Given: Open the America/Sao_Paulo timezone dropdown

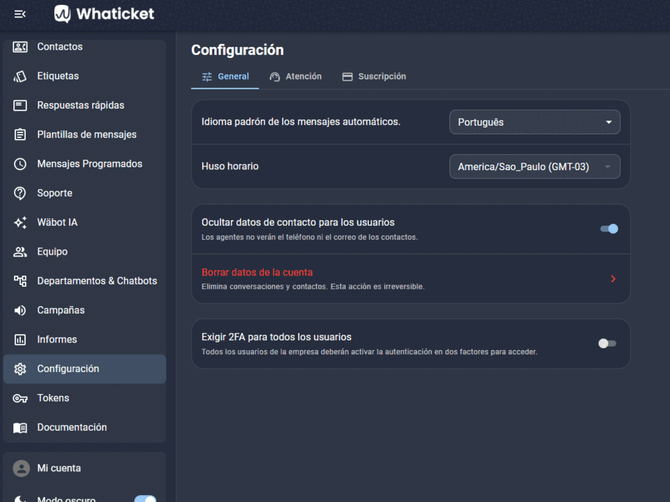Looking at the screenshot, I should point(535,167).
